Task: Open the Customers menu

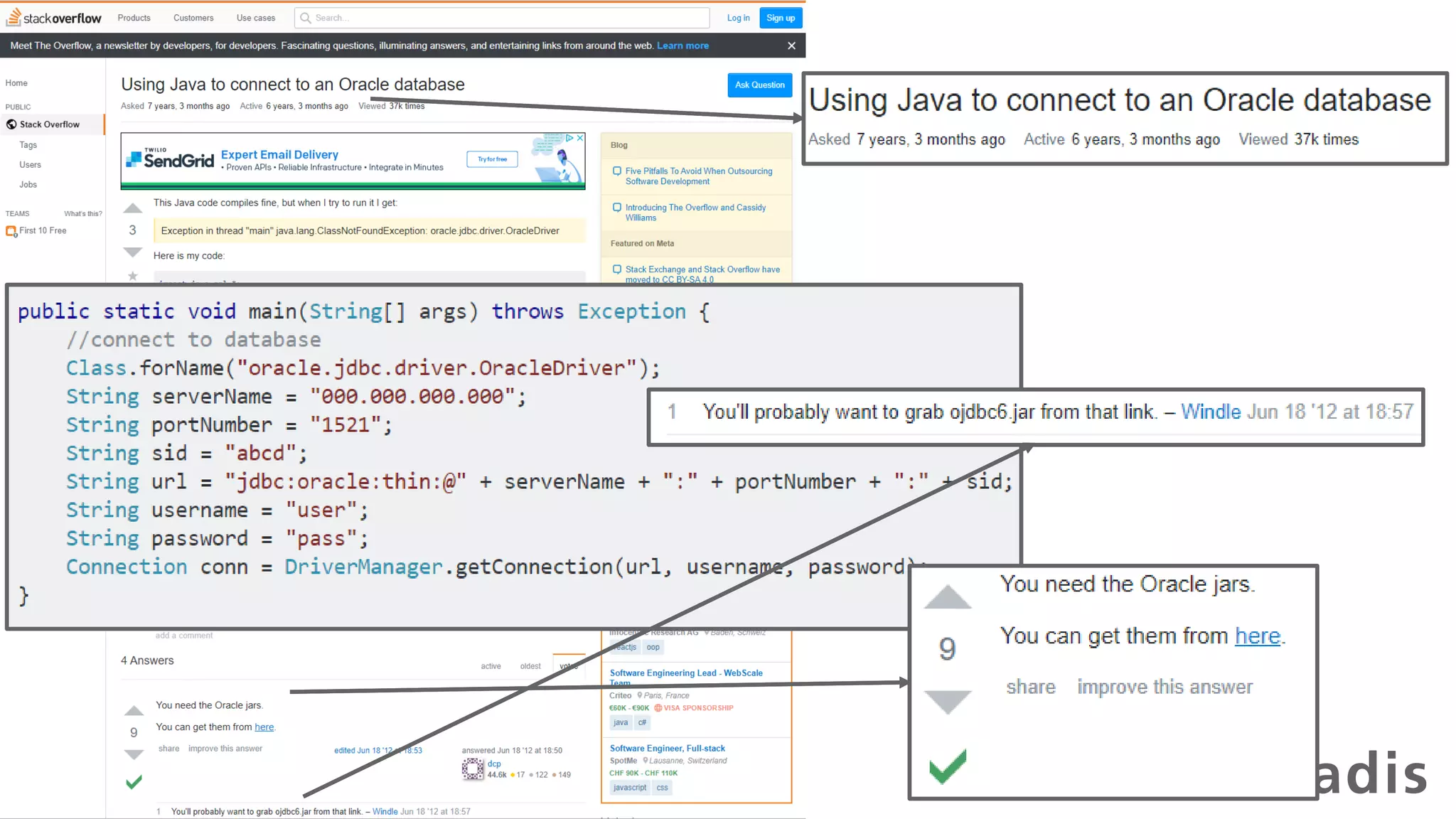Action: point(193,18)
